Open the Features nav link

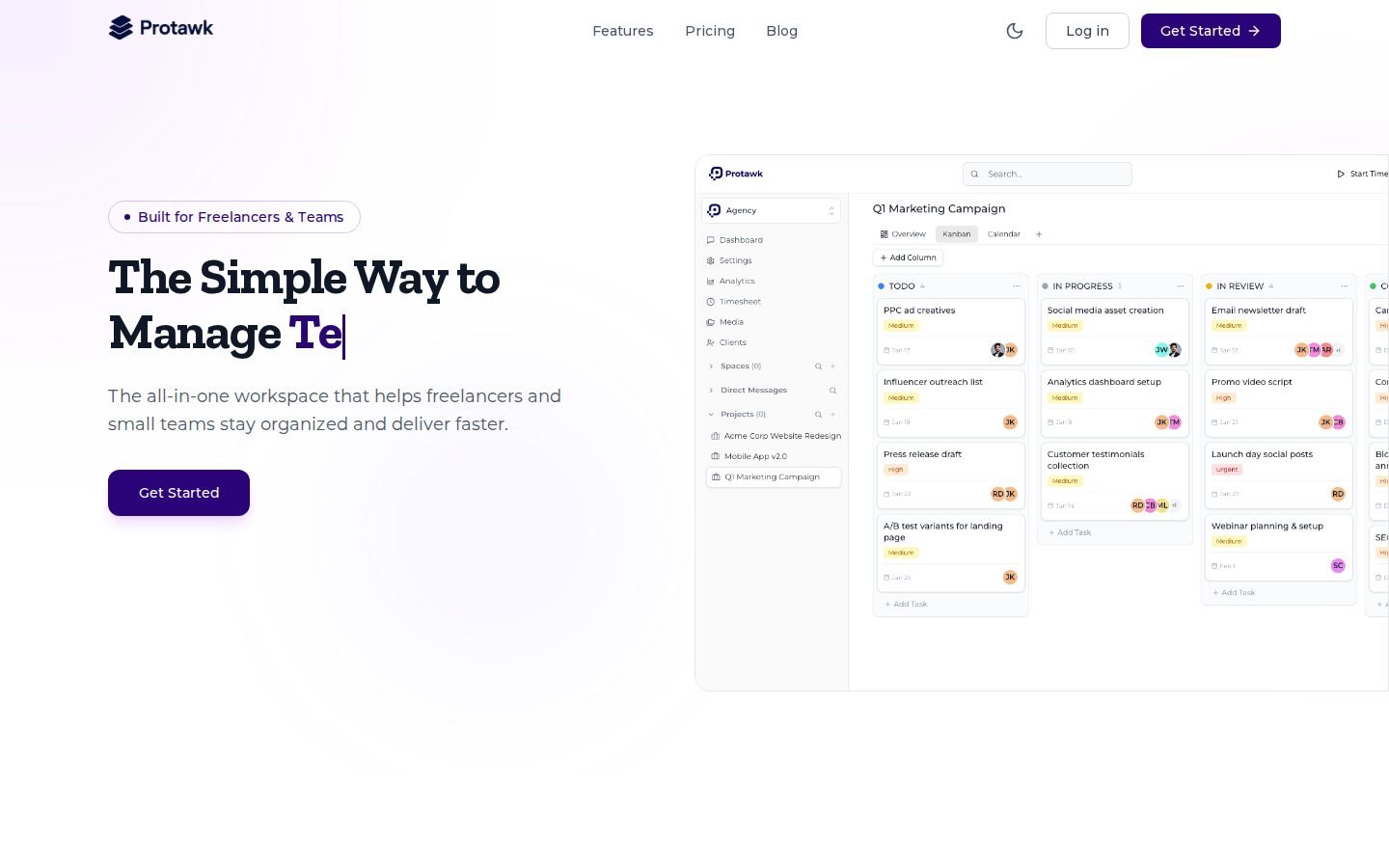(x=623, y=31)
